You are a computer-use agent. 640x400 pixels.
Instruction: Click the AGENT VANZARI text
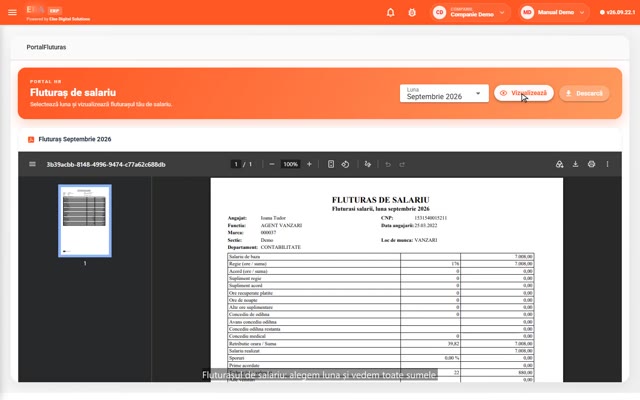[281, 225]
